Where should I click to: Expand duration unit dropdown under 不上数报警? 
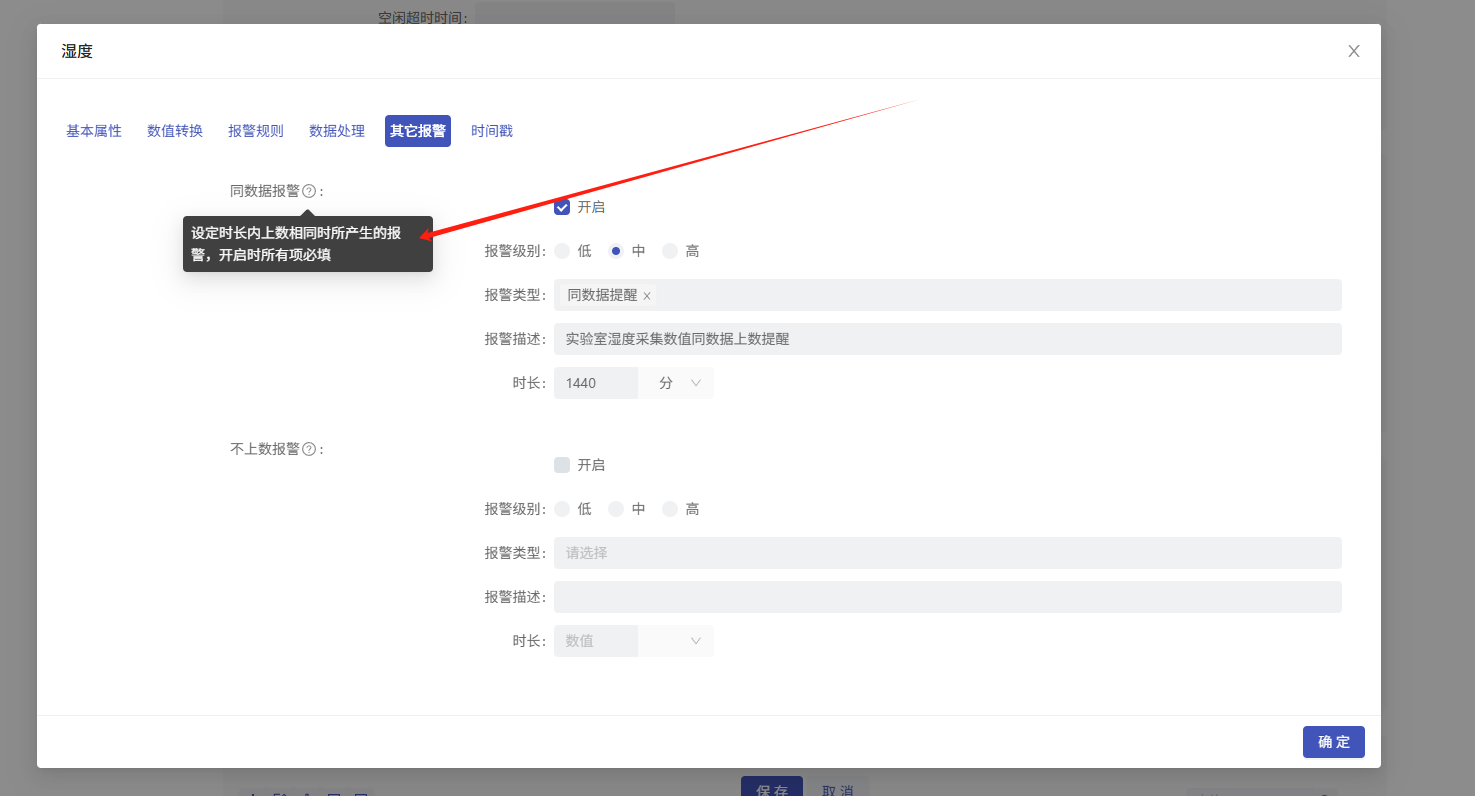676,640
